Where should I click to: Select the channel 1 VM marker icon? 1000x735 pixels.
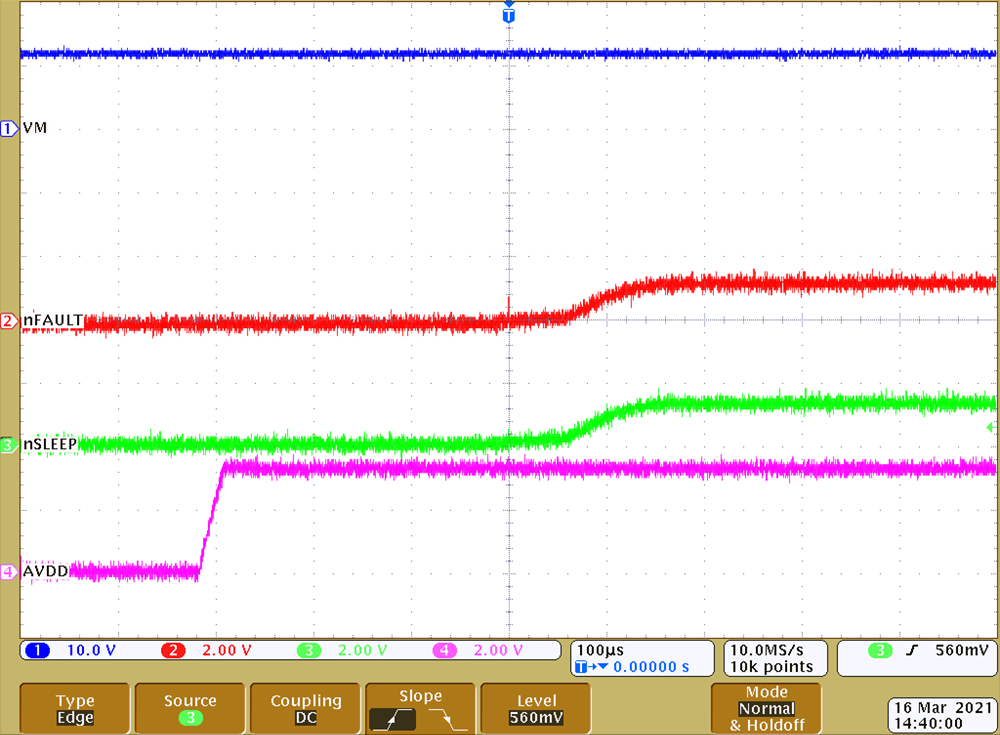pyautogui.click(x=8, y=128)
